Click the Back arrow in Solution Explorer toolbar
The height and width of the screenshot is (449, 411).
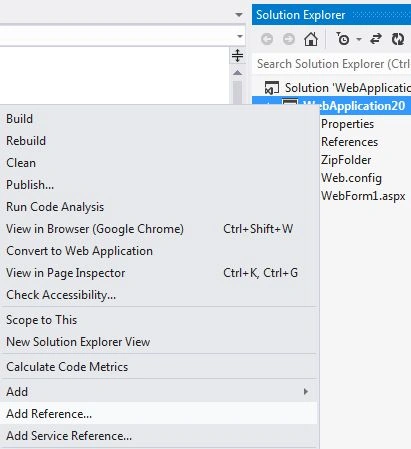pyautogui.click(x=267, y=39)
